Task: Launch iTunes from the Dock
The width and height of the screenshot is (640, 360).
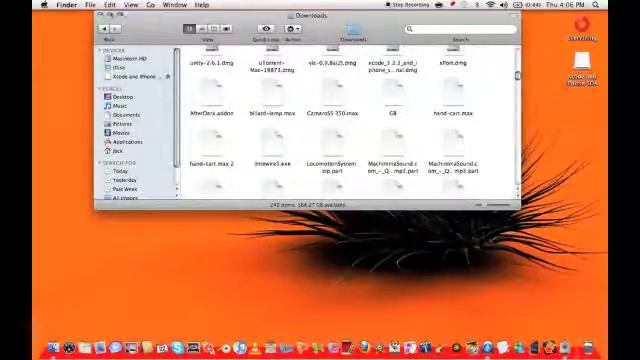Action: point(240,348)
